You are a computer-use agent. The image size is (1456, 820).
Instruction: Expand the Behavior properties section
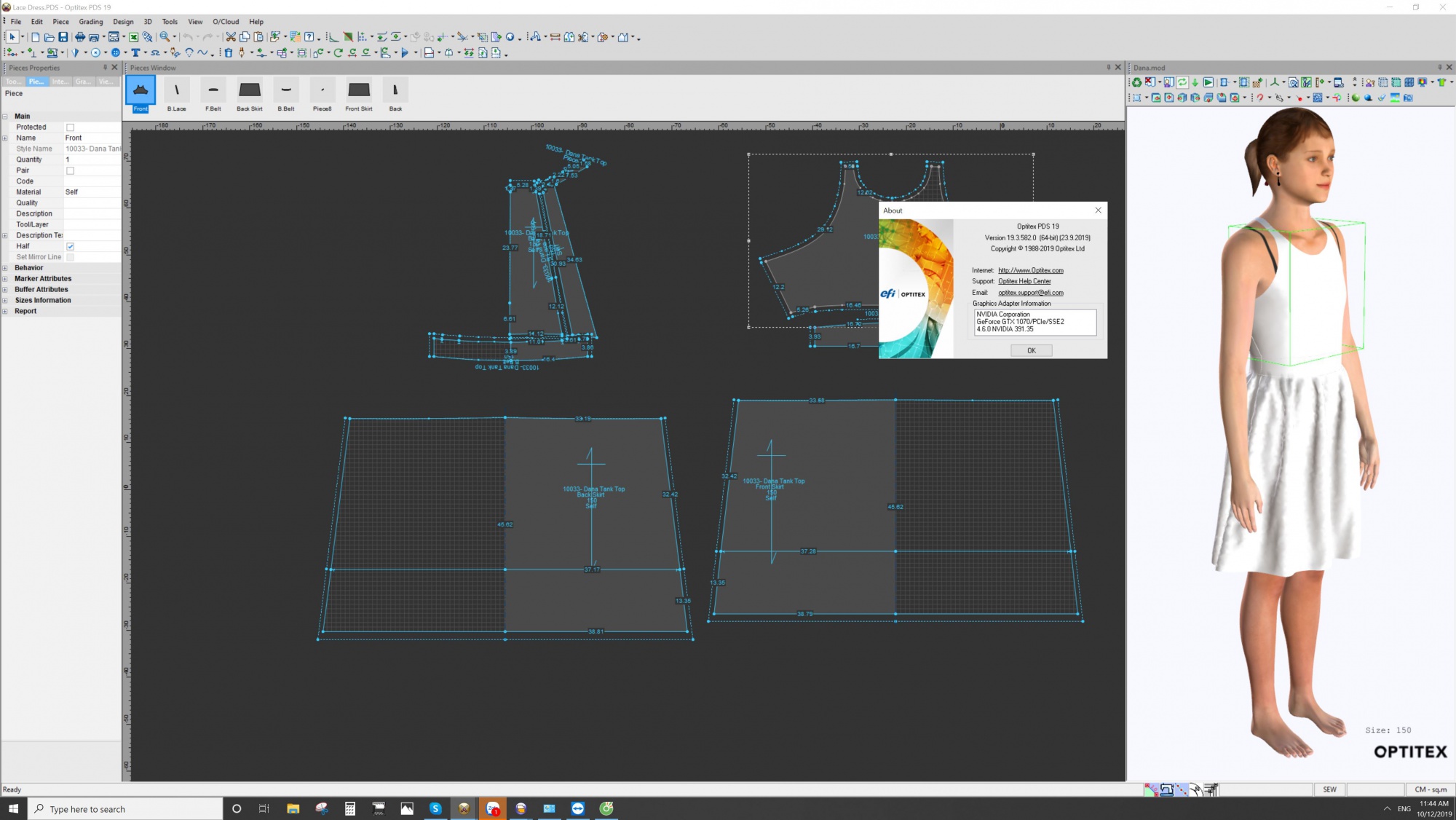tap(5, 268)
